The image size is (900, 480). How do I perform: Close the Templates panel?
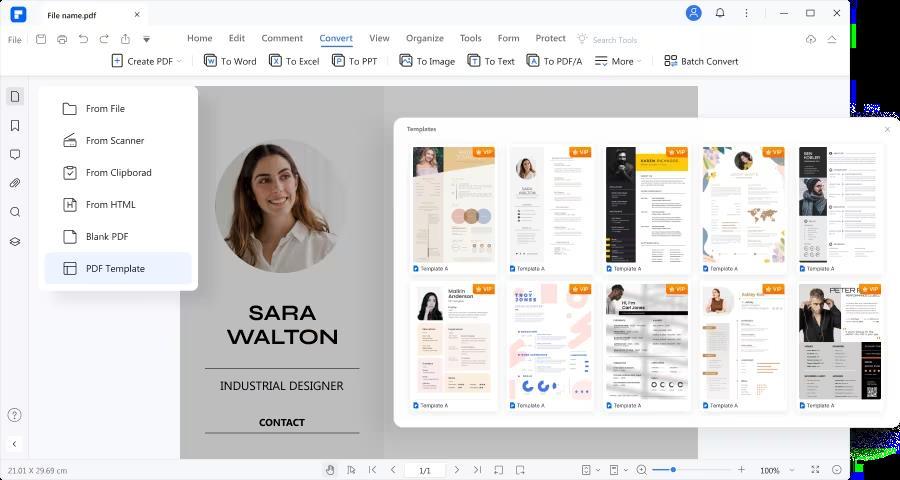pos(887,129)
